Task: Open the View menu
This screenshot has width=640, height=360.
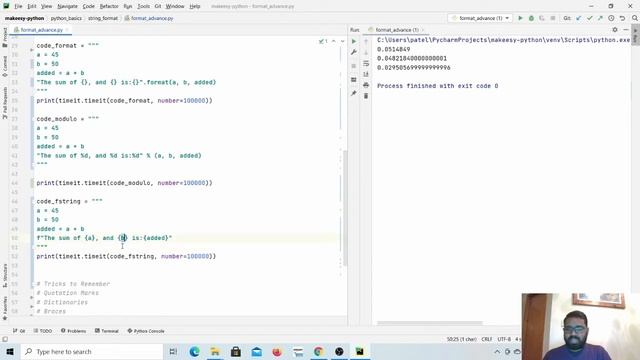Action: point(47,7)
